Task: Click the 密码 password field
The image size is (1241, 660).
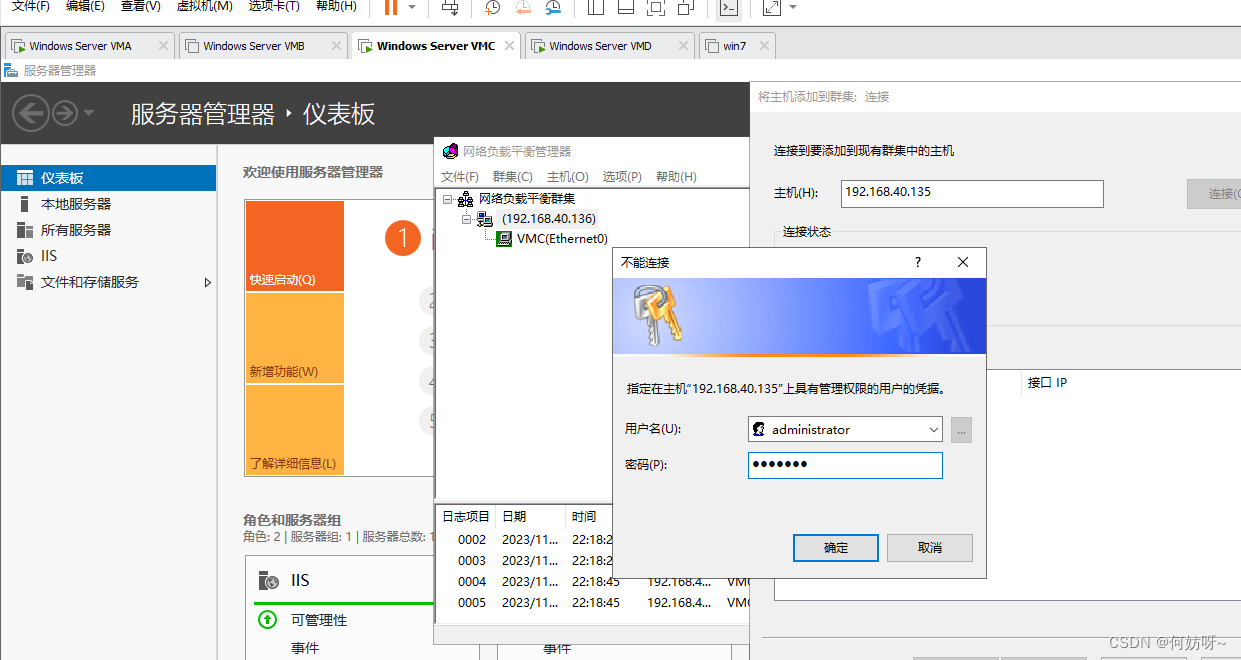Action: click(x=844, y=465)
